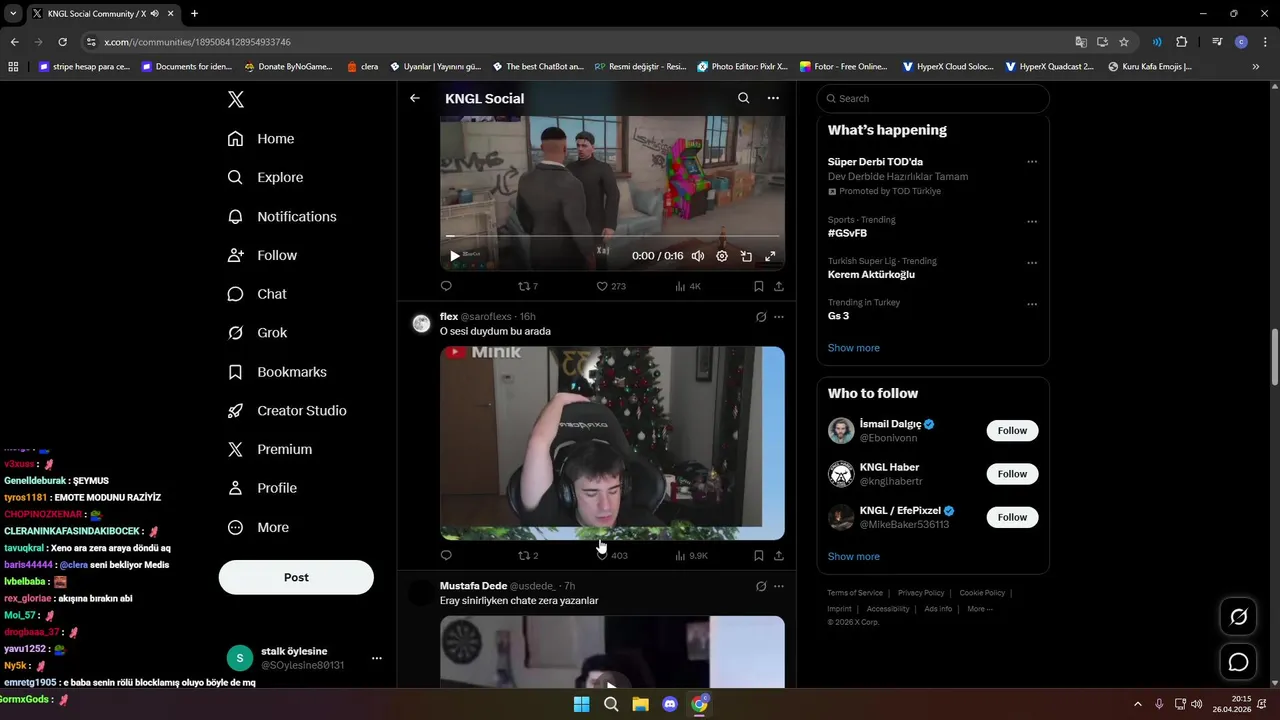The image size is (1280, 720).
Task: Toggle picture-in-picture on top video
Action: [x=746, y=256]
